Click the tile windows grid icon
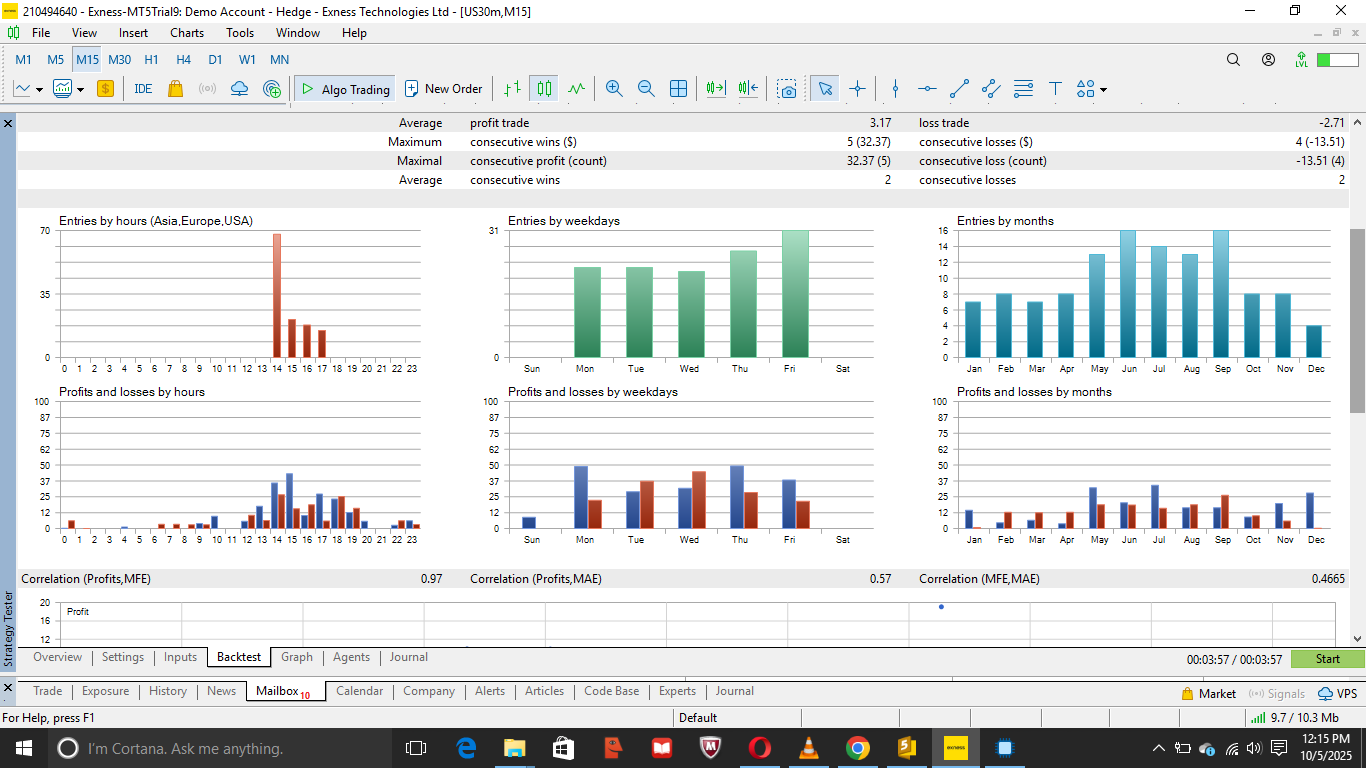 678,89
